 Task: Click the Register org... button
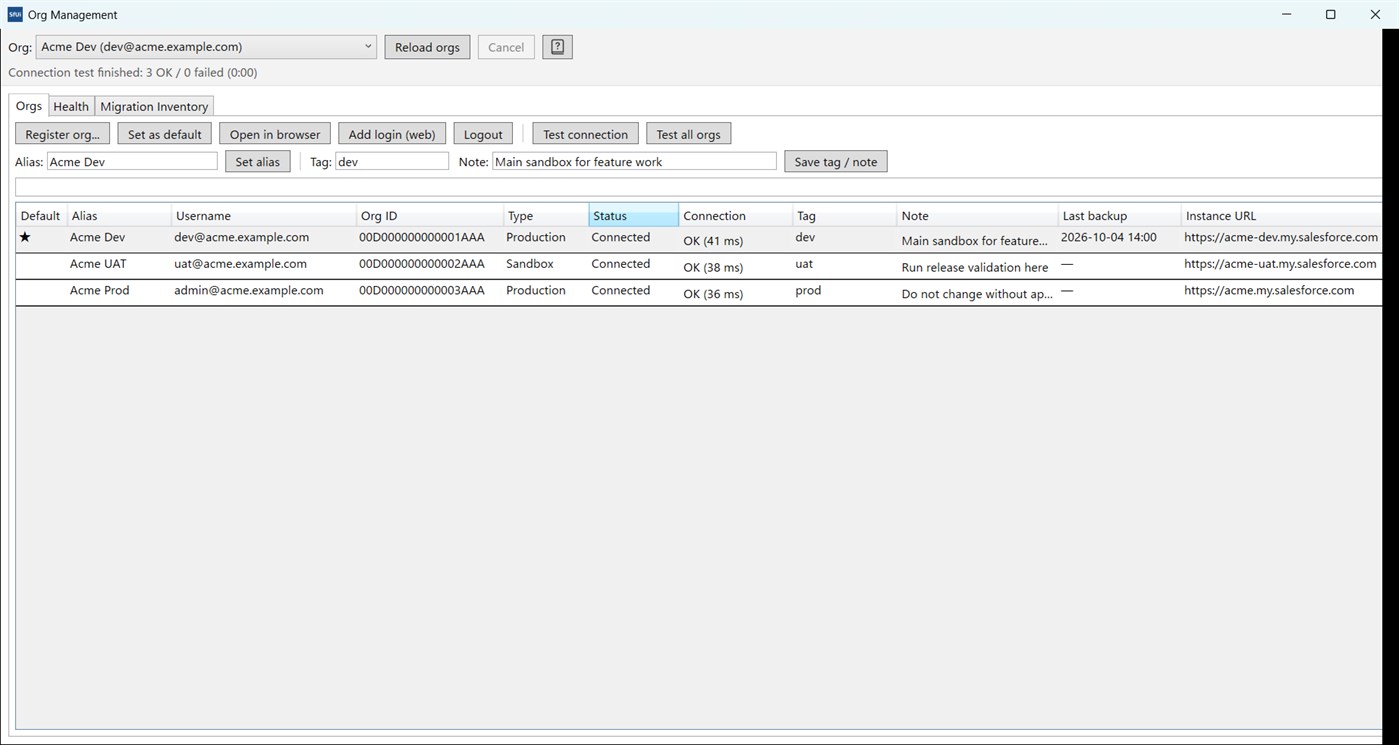coord(62,134)
